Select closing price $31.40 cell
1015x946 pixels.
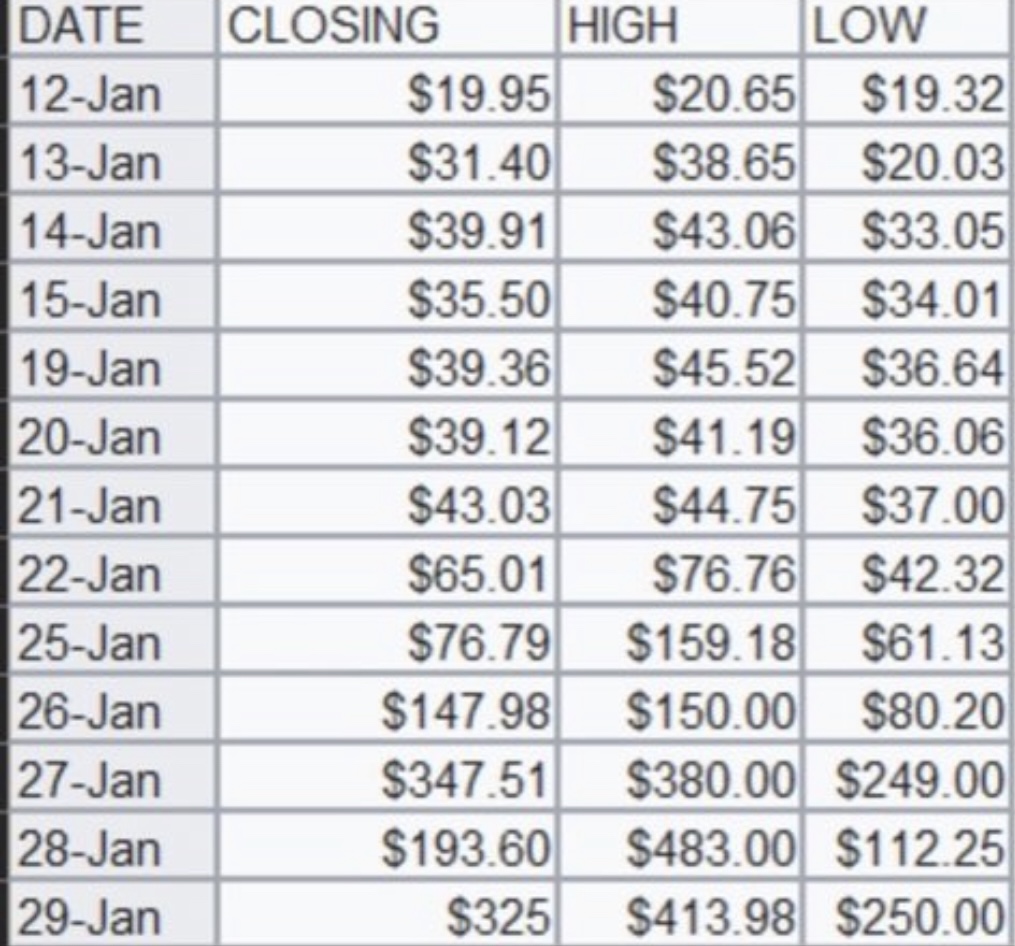[478, 164]
